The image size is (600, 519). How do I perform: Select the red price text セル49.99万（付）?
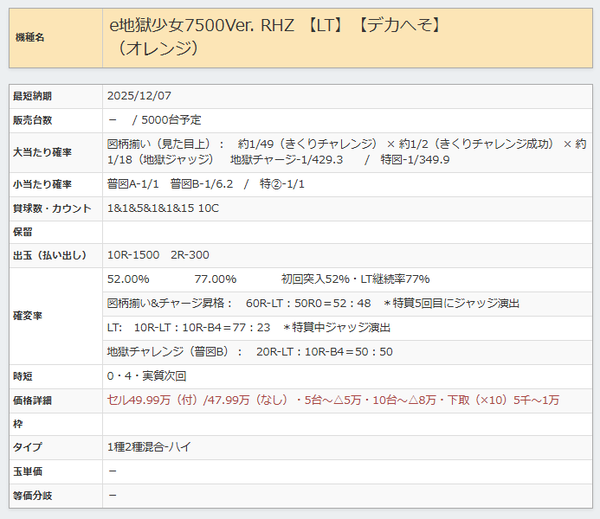coord(152,400)
